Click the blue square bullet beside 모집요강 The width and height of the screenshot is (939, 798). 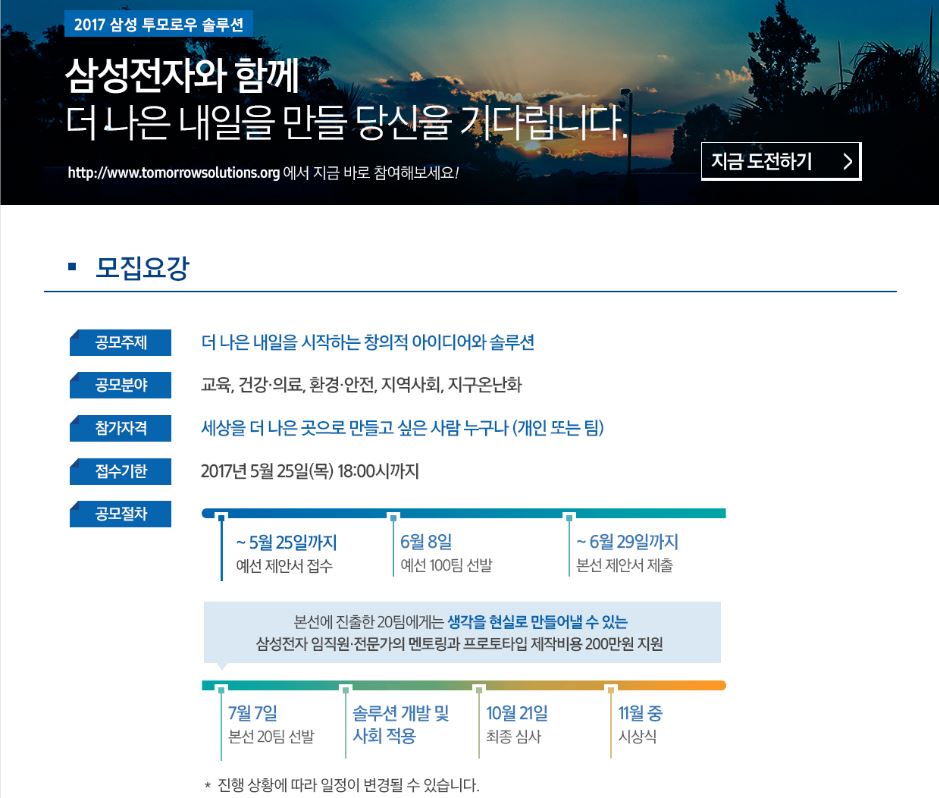coord(72,267)
